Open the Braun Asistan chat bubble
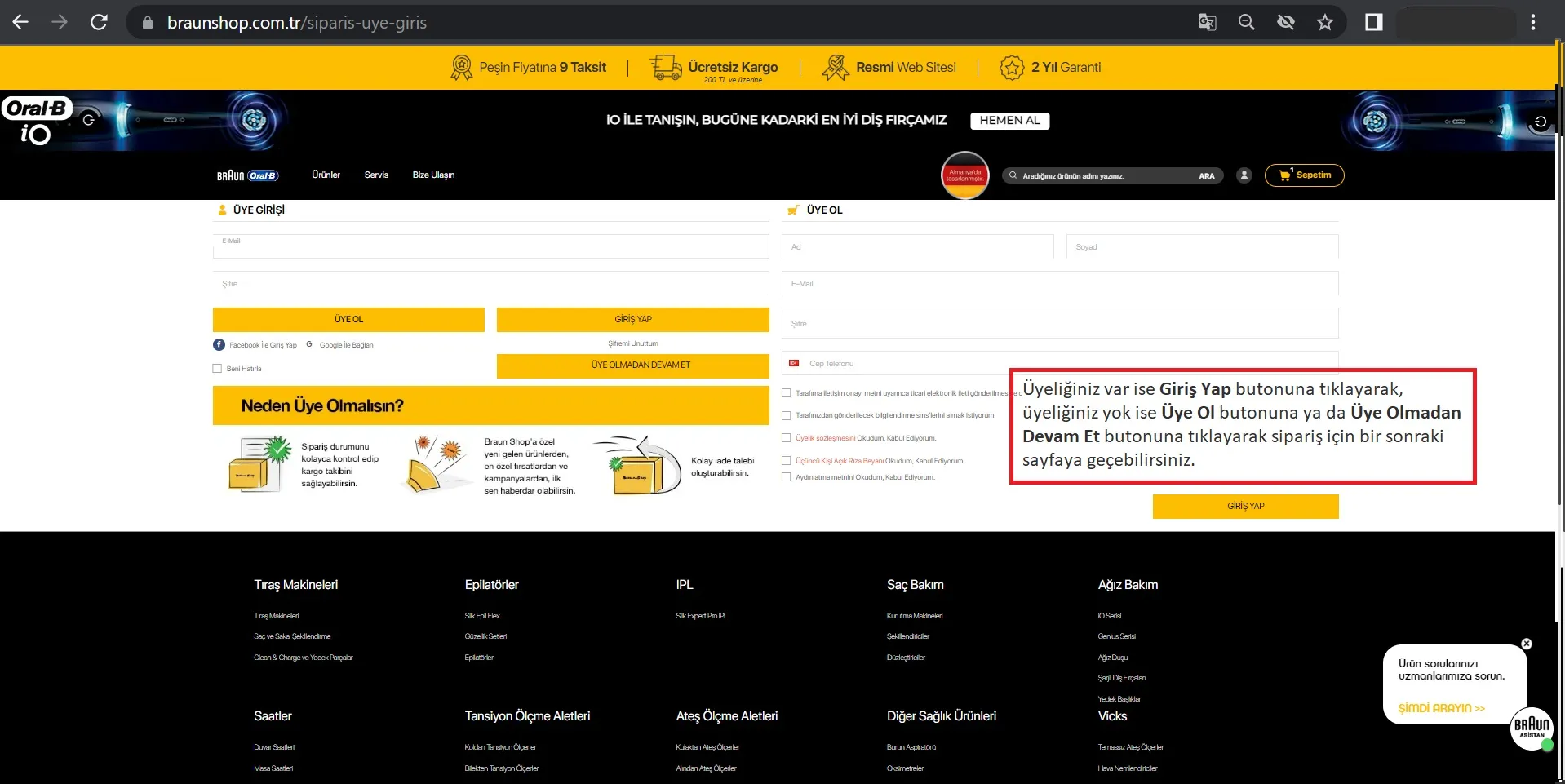Image resolution: width=1565 pixels, height=784 pixels. point(1532,728)
